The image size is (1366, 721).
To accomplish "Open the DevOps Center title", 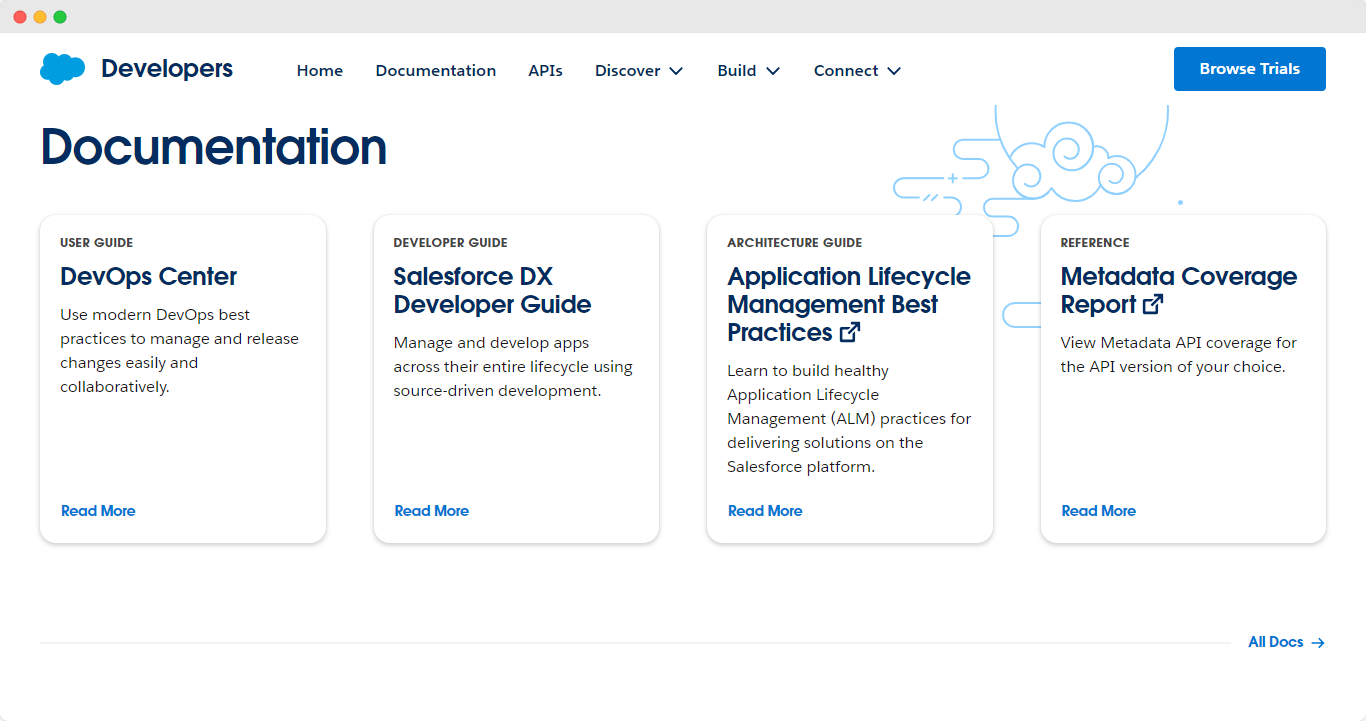I will (x=149, y=277).
